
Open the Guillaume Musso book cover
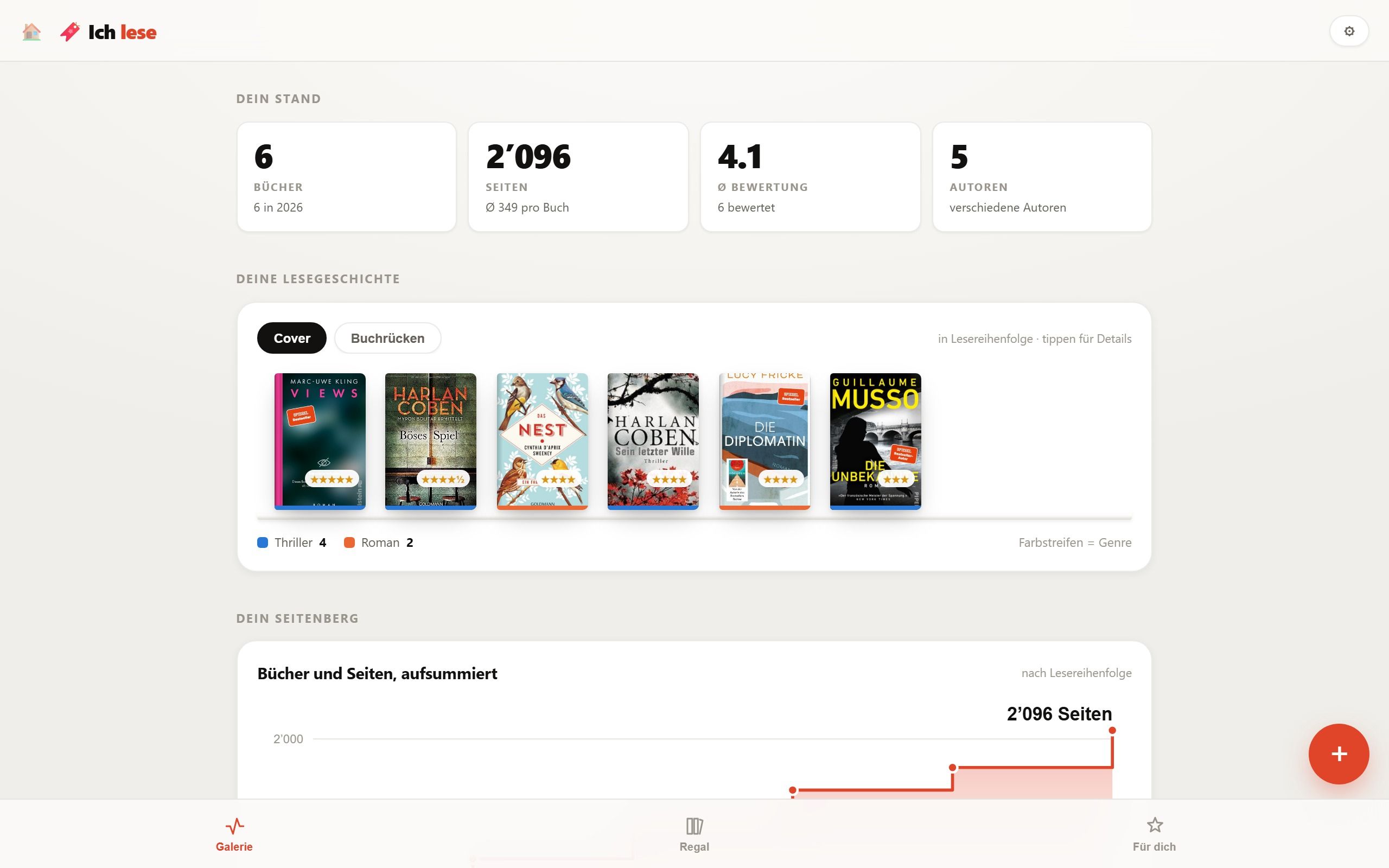(875, 441)
